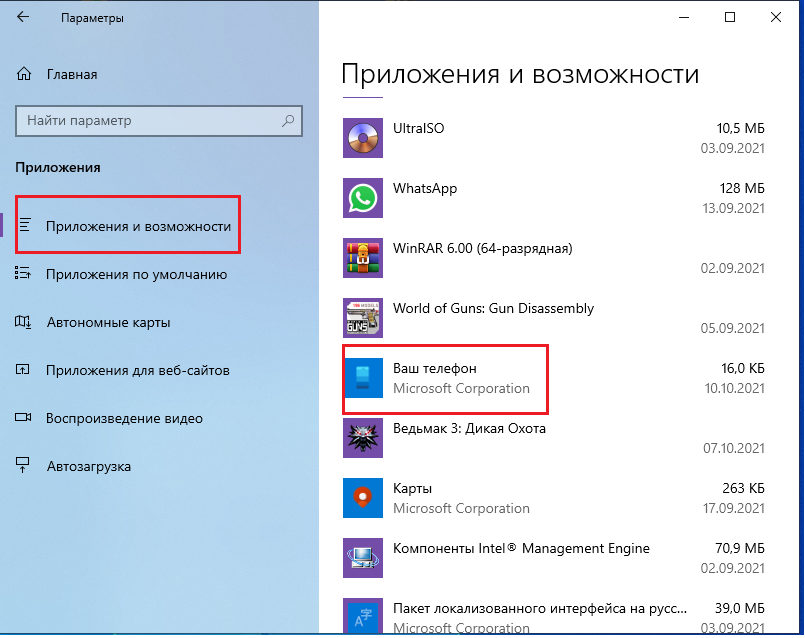Click the WhatsApp app icon

click(362, 198)
